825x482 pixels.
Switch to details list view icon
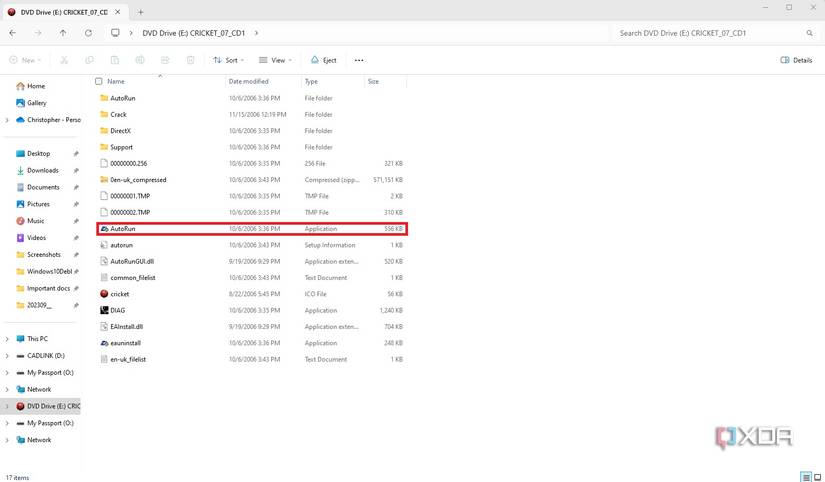(x=806, y=477)
